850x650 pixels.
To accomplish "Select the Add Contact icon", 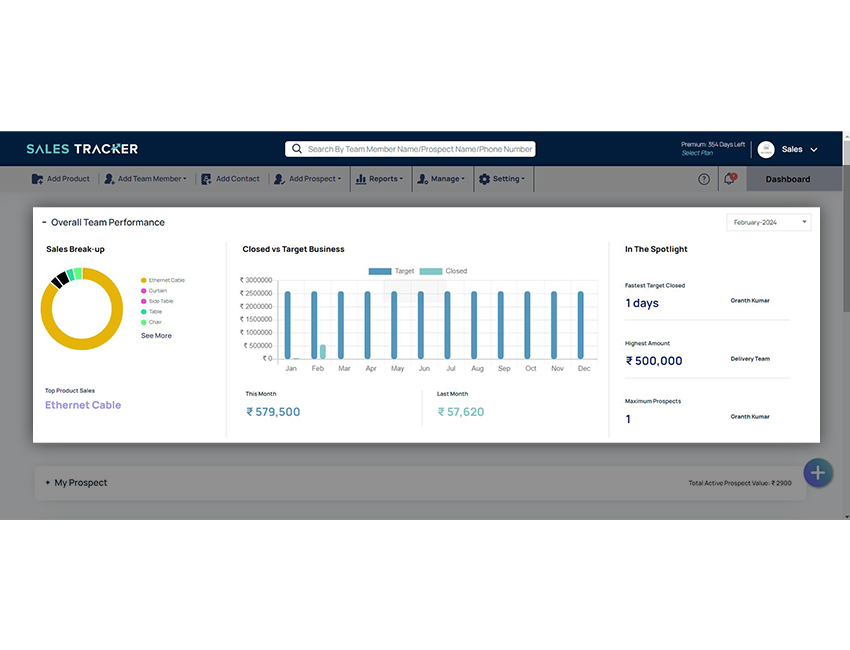I will [207, 179].
